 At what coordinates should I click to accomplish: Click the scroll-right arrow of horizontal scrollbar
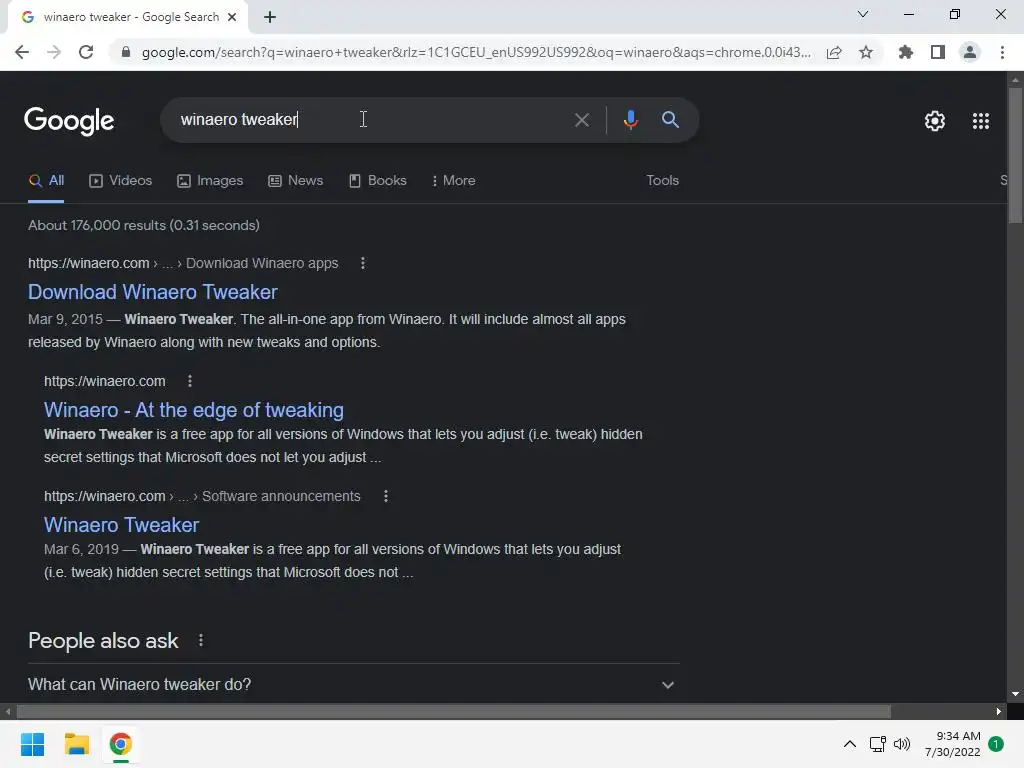[x=999, y=711]
